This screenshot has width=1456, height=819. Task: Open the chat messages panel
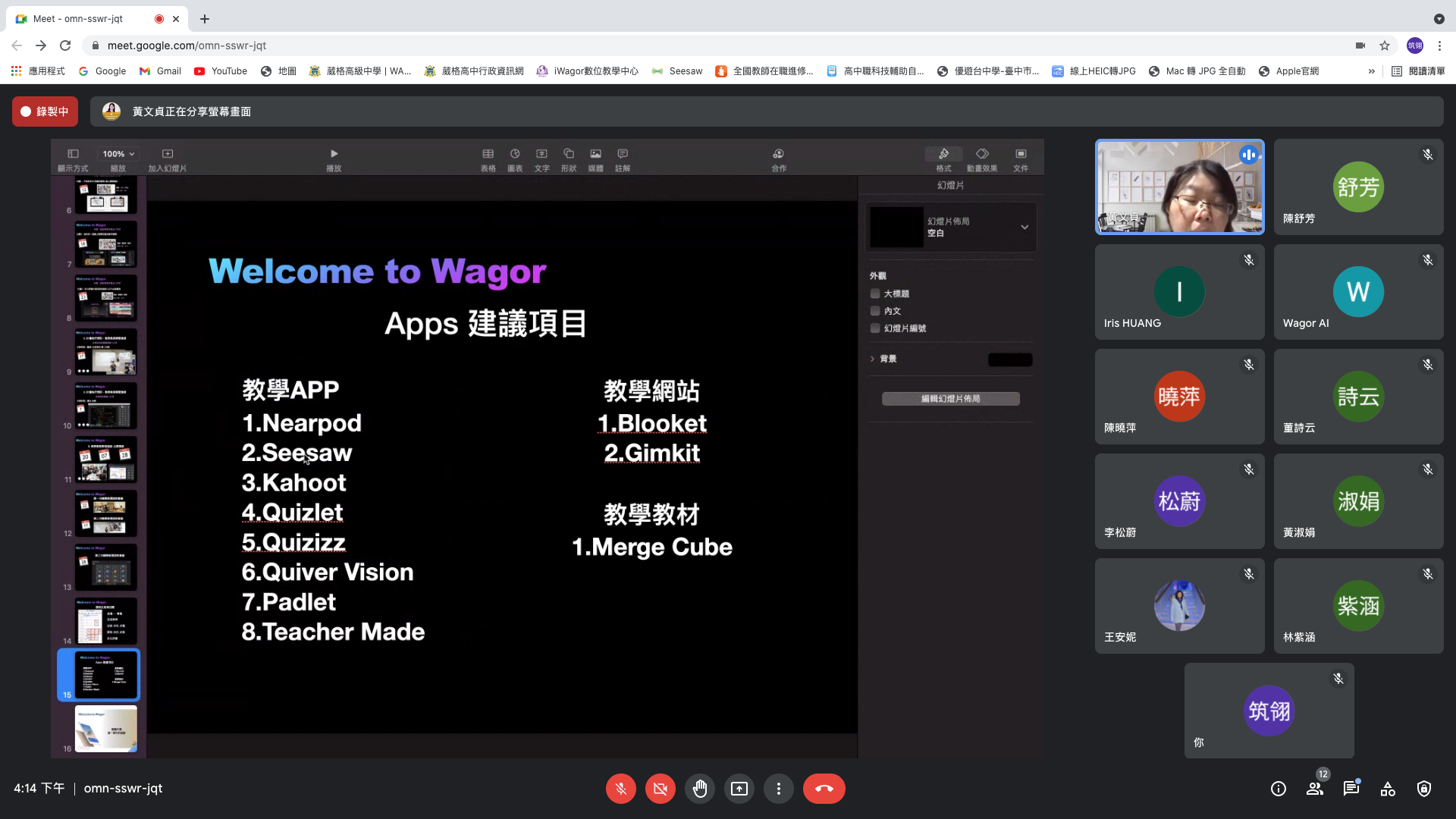tap(1351, 789)
